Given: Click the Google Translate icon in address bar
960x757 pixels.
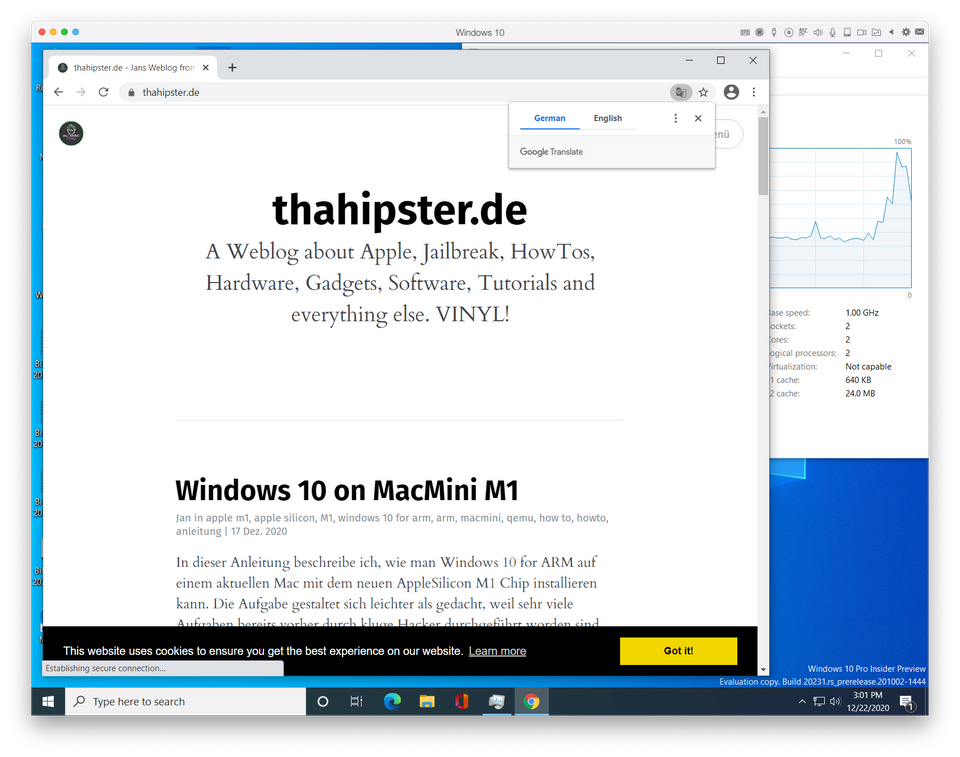Looking at the screenshot, I should point(680,92).
